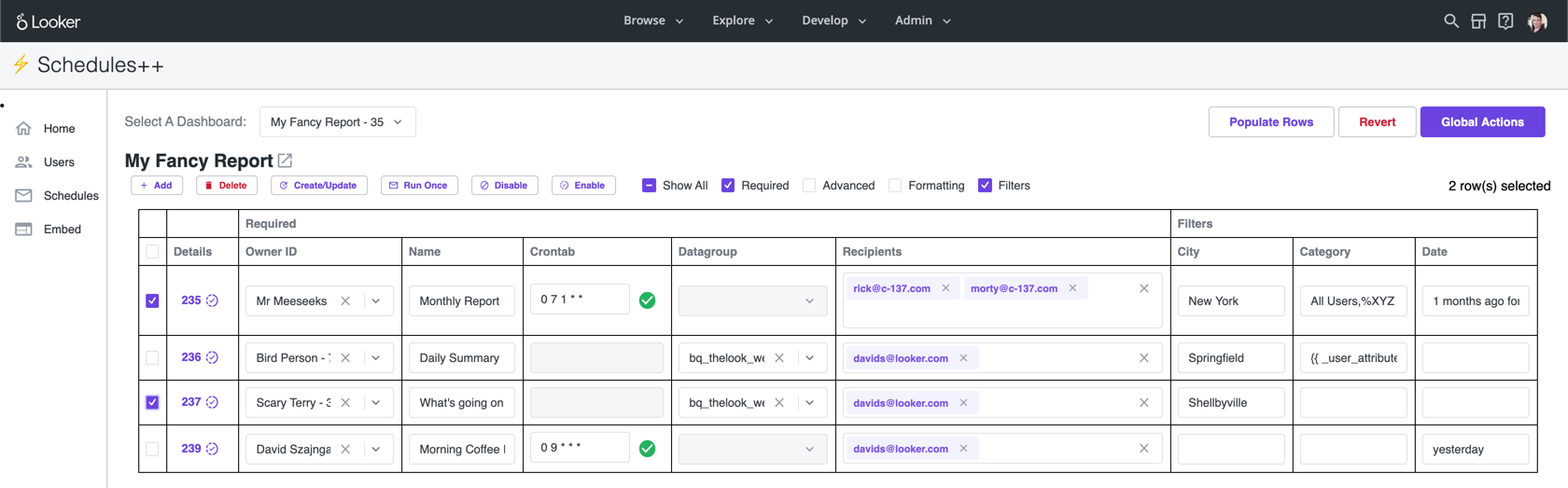
Task: Open the user avatar menu
Action: click(x=1537, y=21)
